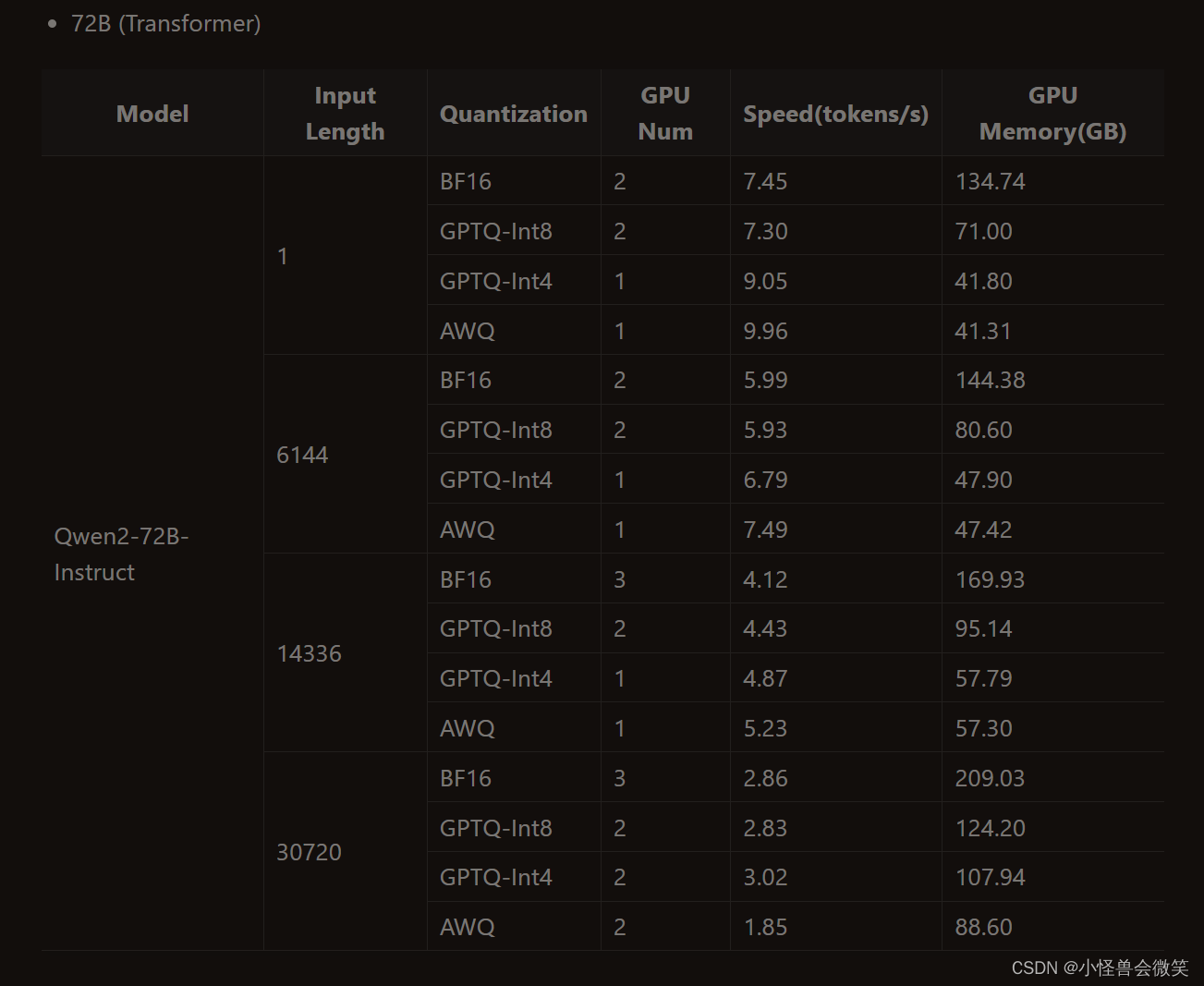
Task: Click the speed value 3.02
Action: point(765,877)
